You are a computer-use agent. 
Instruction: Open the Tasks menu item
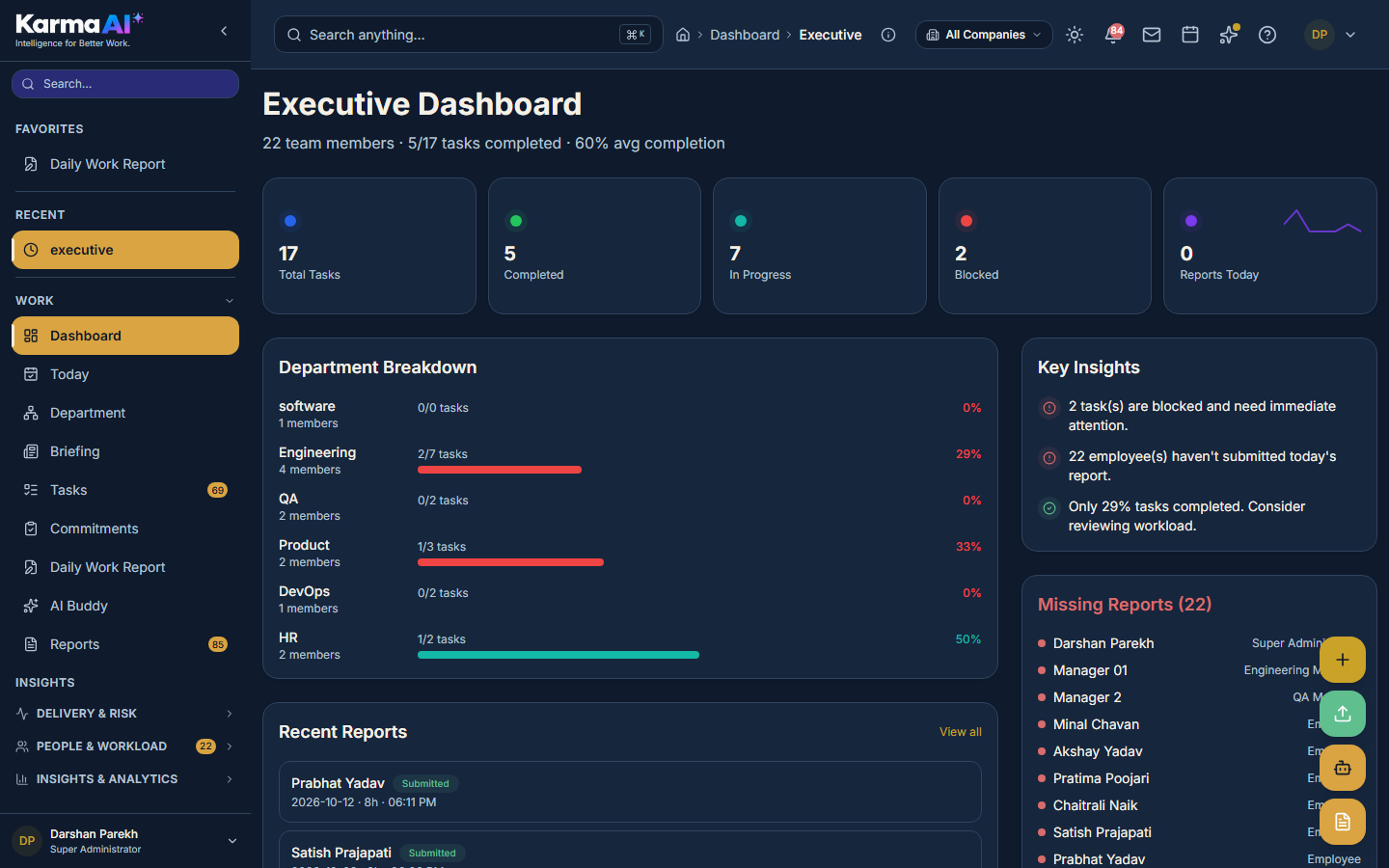(x=125, y=490)
